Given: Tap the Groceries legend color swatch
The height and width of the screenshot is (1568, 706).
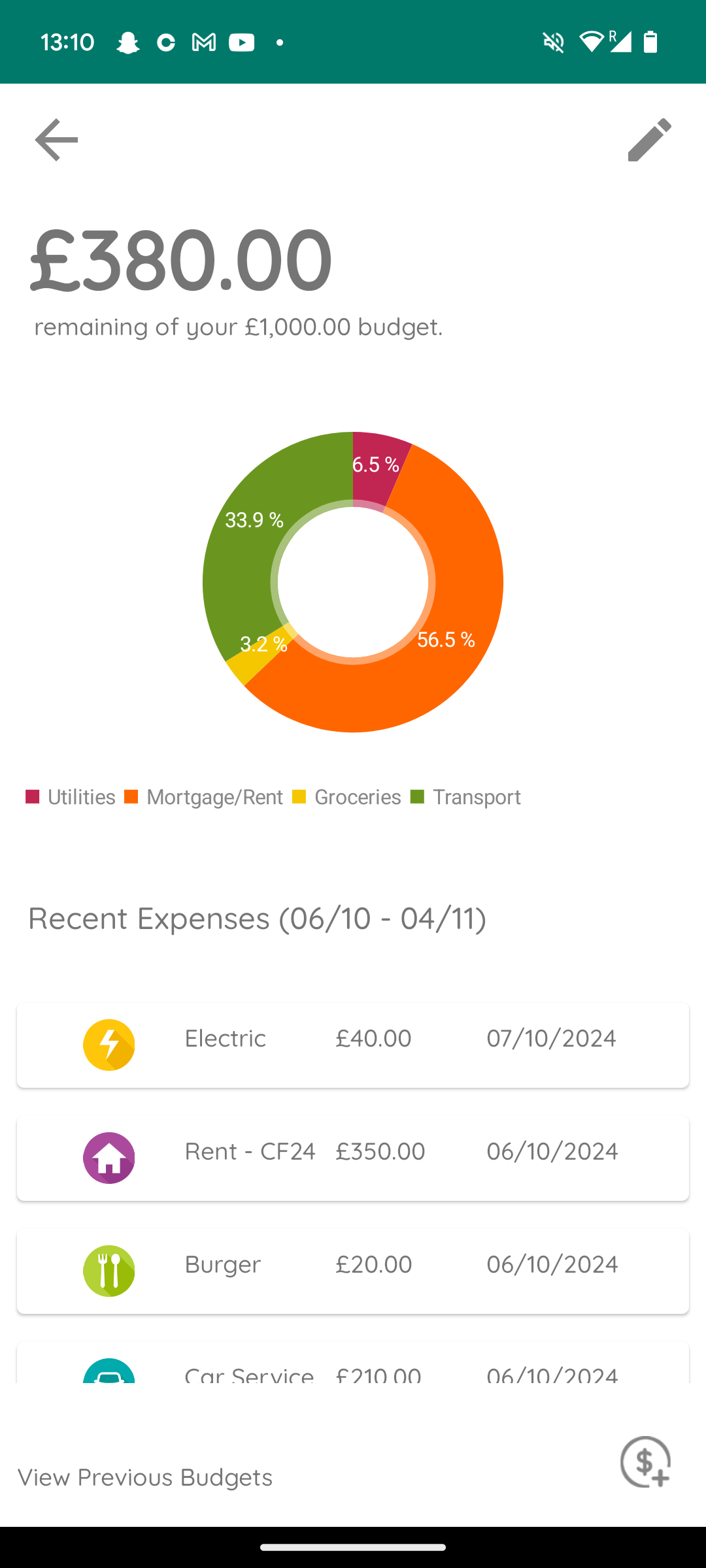Looking at the screenshot, I should (x=299, y=797).
